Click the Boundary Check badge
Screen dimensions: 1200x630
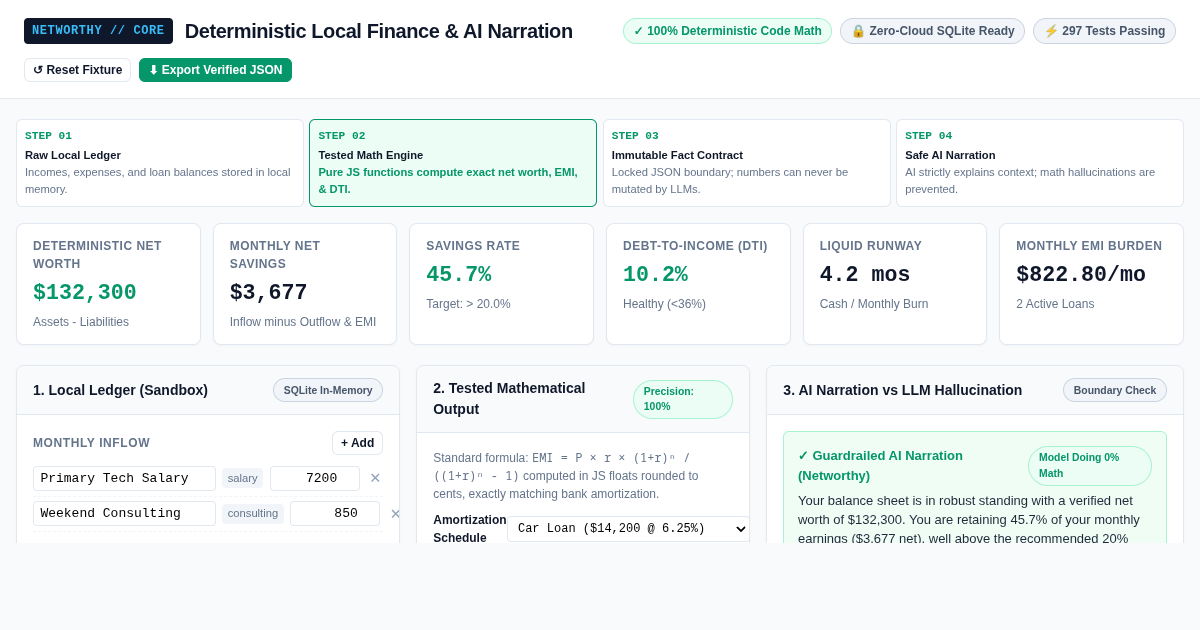point(1115,390)
